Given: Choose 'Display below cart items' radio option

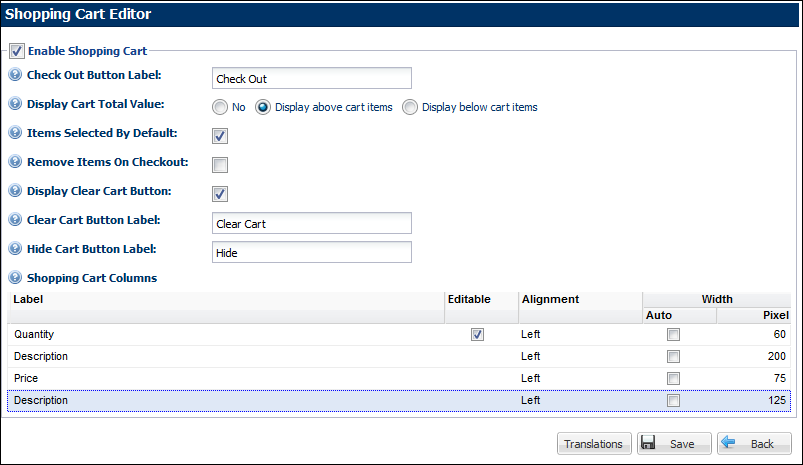Looking at the screenshot, I should pyautogui.click(x=409, y=107).
